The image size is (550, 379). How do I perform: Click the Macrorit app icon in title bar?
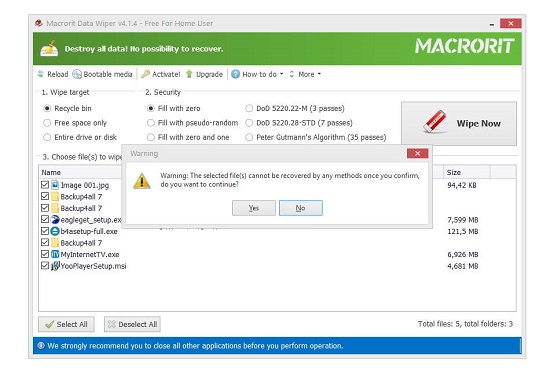point(39,23)
